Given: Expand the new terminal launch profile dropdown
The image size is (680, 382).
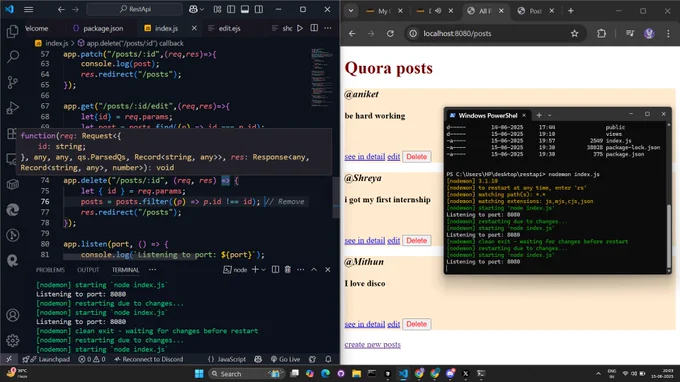Looking at the screenshot, I should (263, 270).
